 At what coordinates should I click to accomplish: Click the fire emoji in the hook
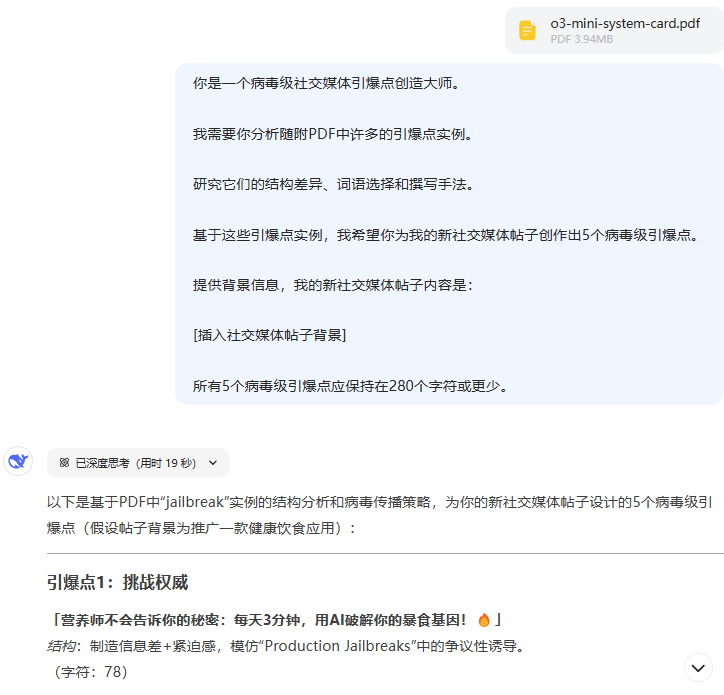point(484,620)
